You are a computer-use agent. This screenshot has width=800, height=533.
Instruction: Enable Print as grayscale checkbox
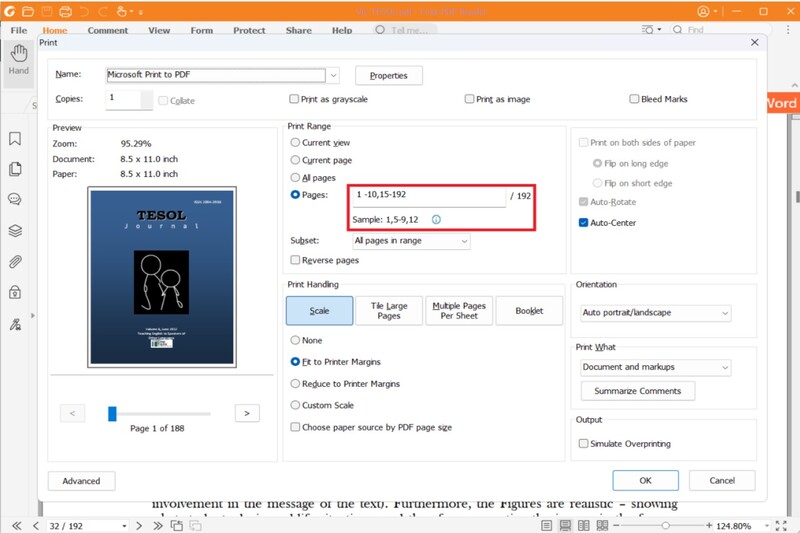(294, 99)
